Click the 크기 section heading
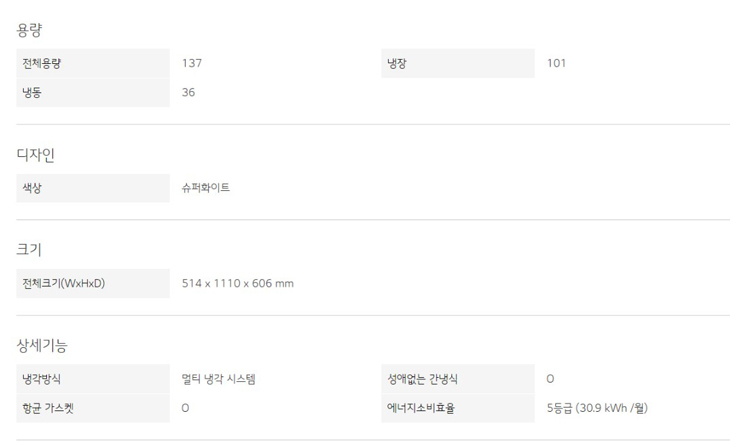 [x=30, y=249]
